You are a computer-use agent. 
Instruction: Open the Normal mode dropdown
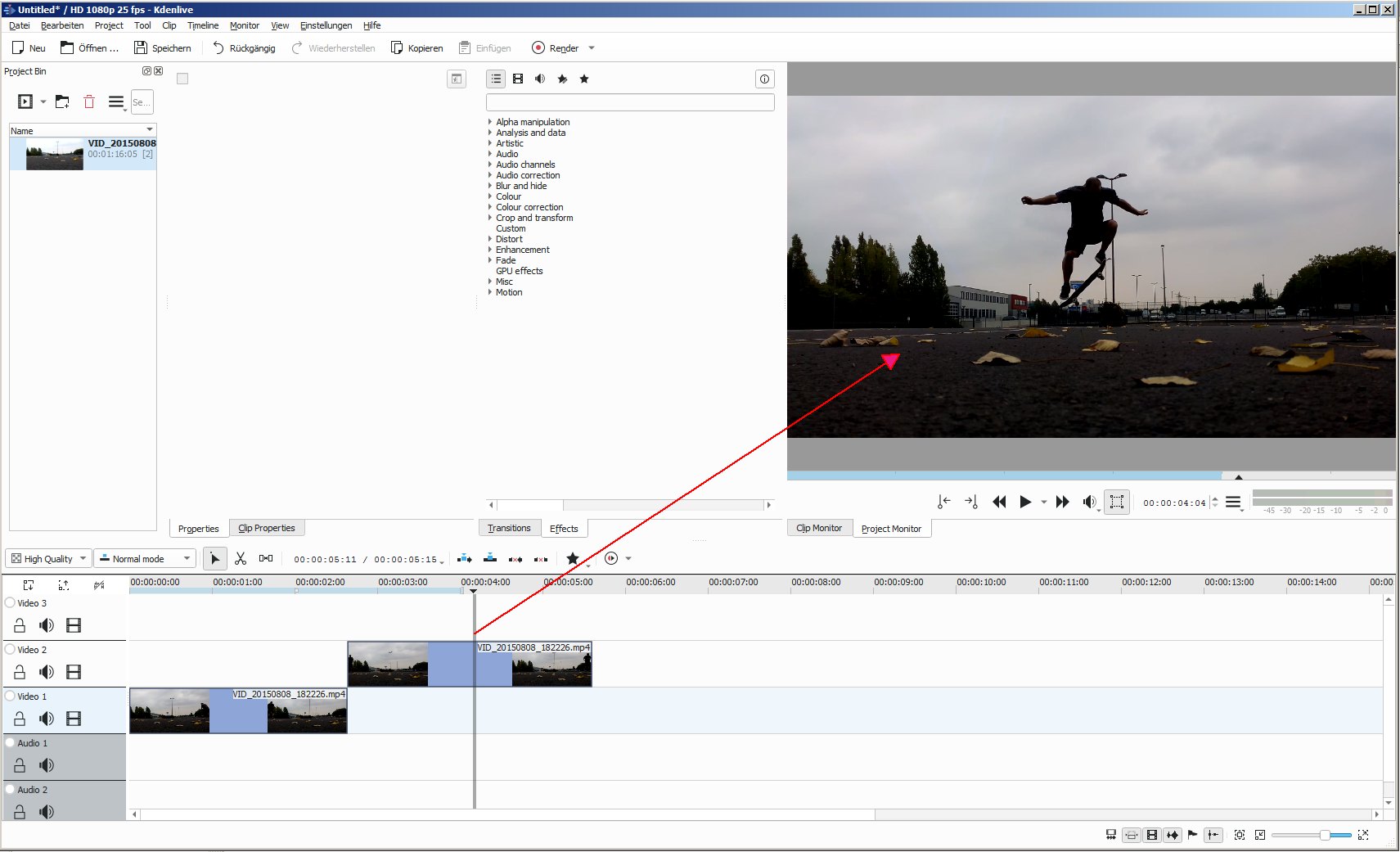click(144, 558)
